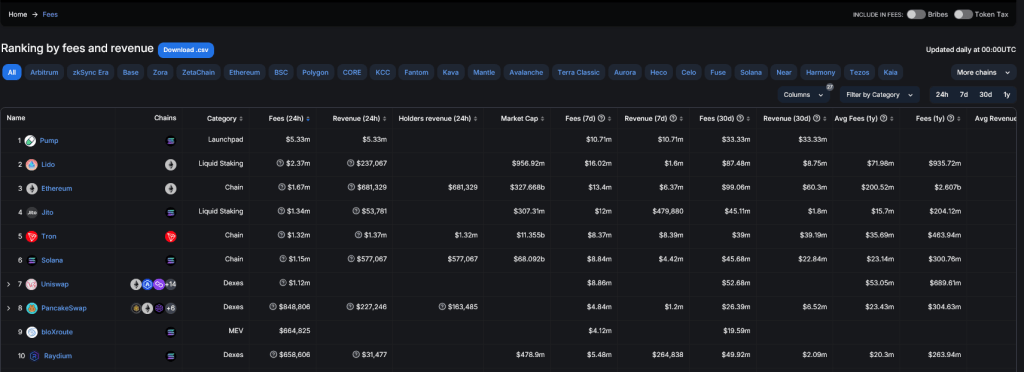Viewport: 1024px width, 372px height.
Task: Open the Filter by Category dropdown
Action: [879, 95]
